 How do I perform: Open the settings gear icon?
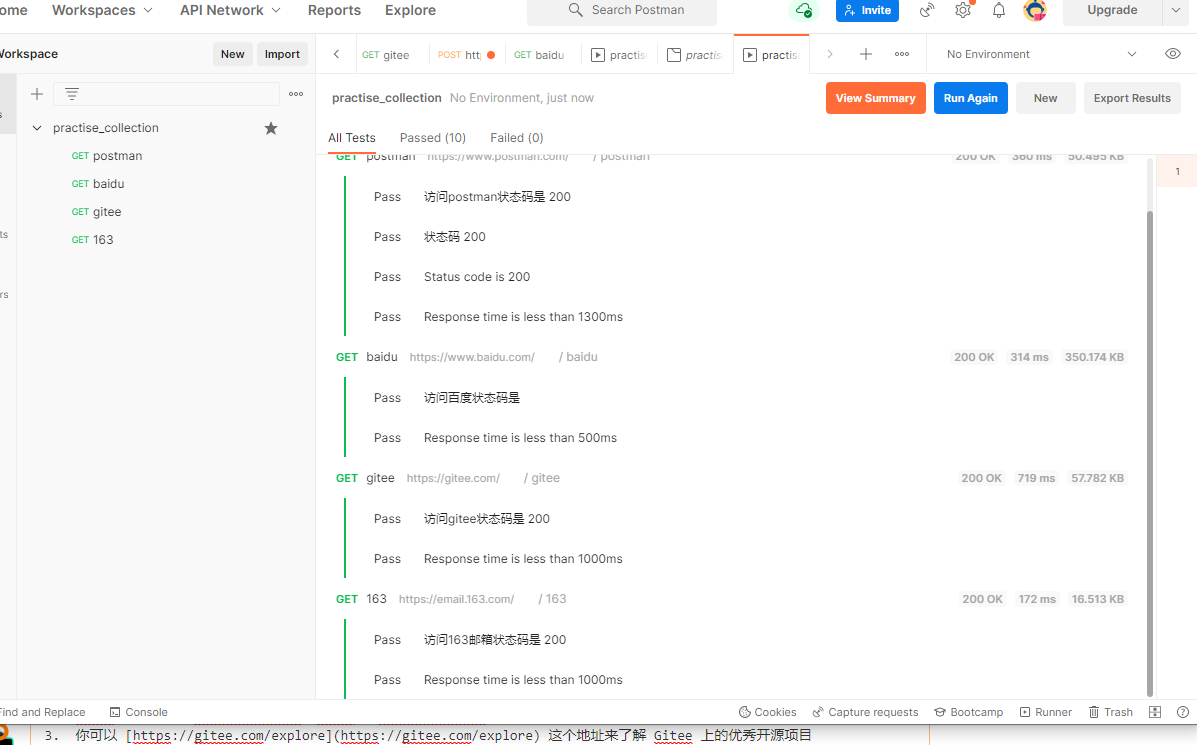963,10
